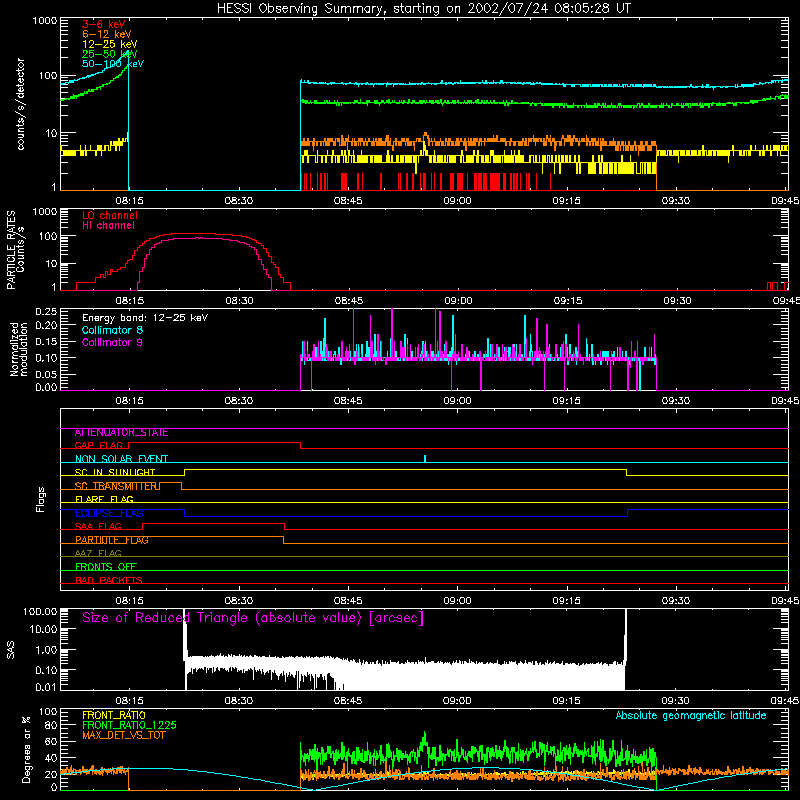Click the Absolute geomagnetic latitude label
The image size is (800, 800).
tap(691, 715)
